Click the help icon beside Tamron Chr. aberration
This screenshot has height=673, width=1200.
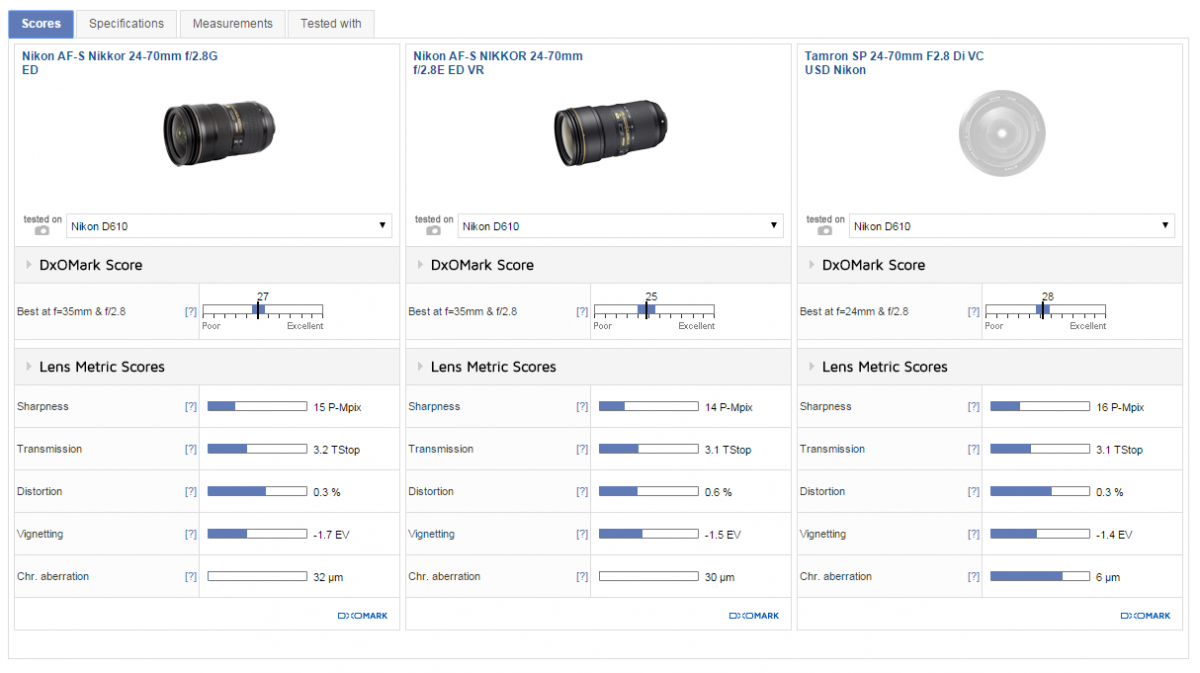coord(973,577)
